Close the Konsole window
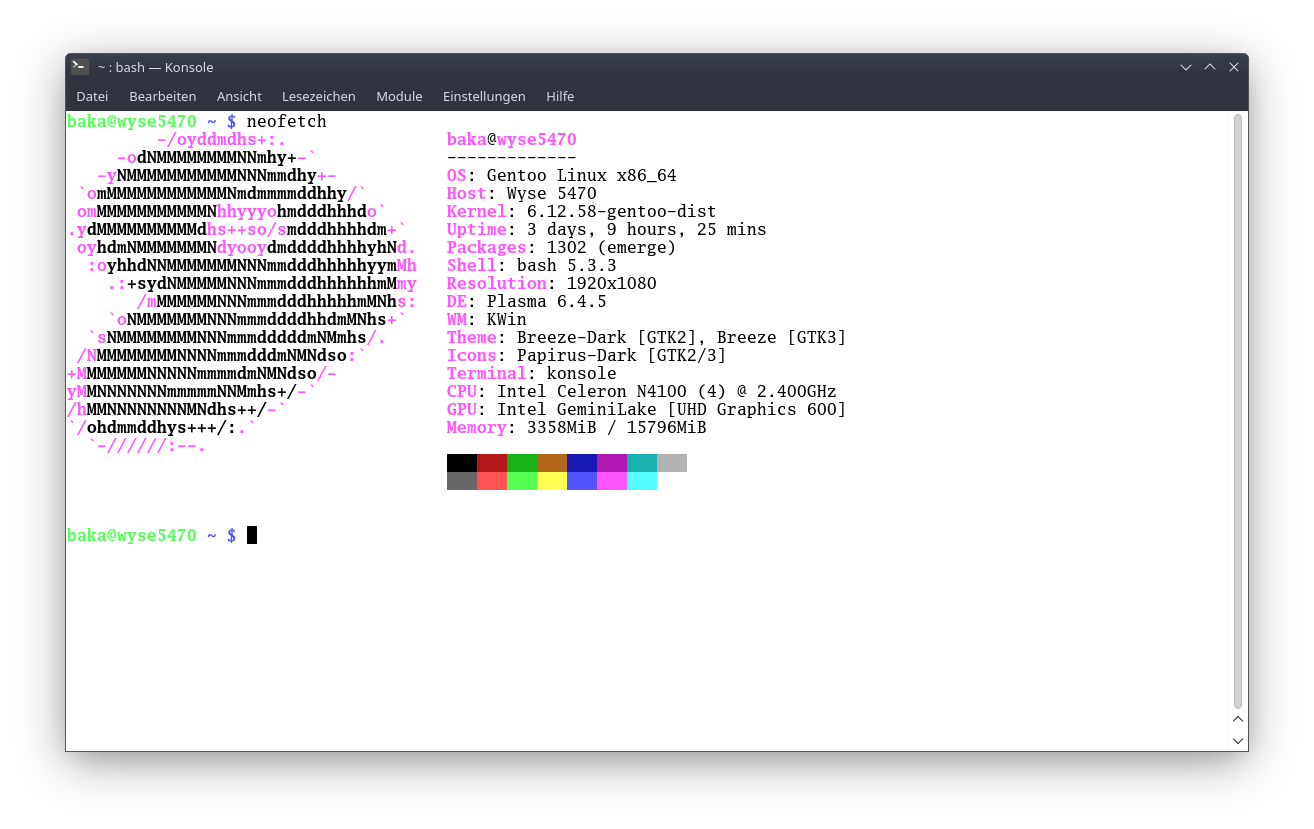The width and height of the screenshot is (1314, 829). coord(1234,67)
